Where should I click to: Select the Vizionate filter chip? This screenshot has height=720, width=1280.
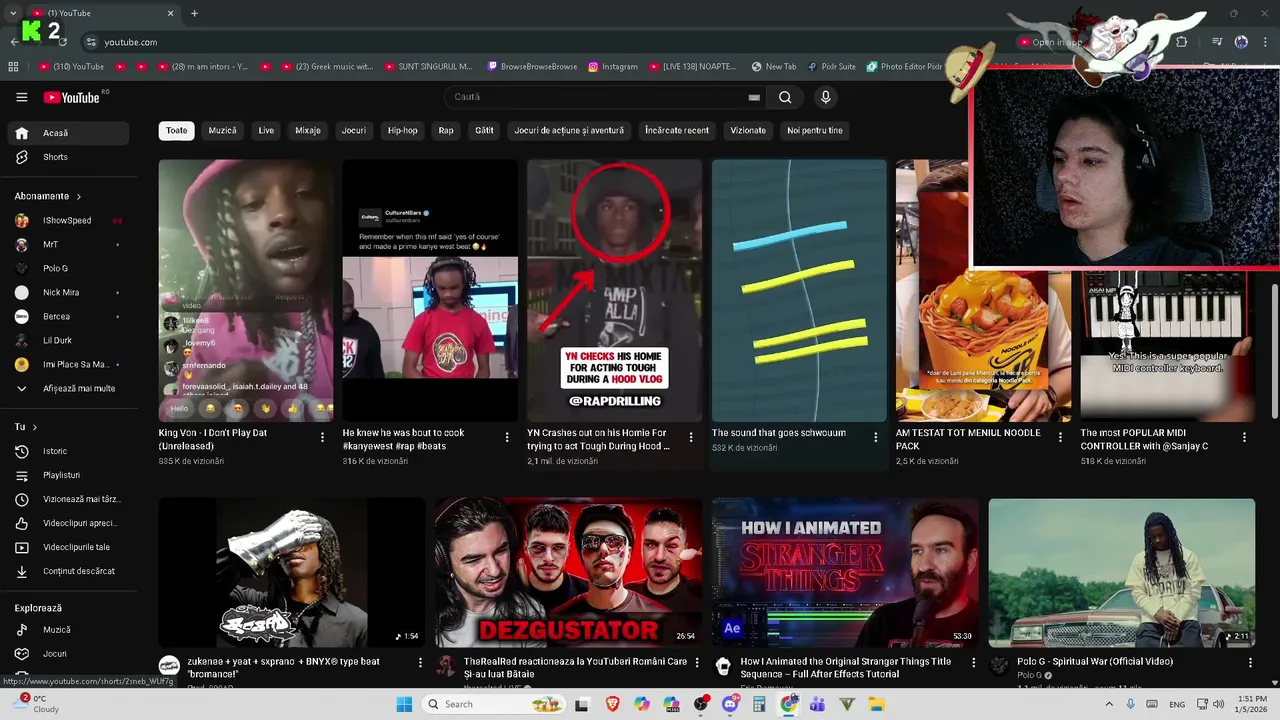point(748,130)
